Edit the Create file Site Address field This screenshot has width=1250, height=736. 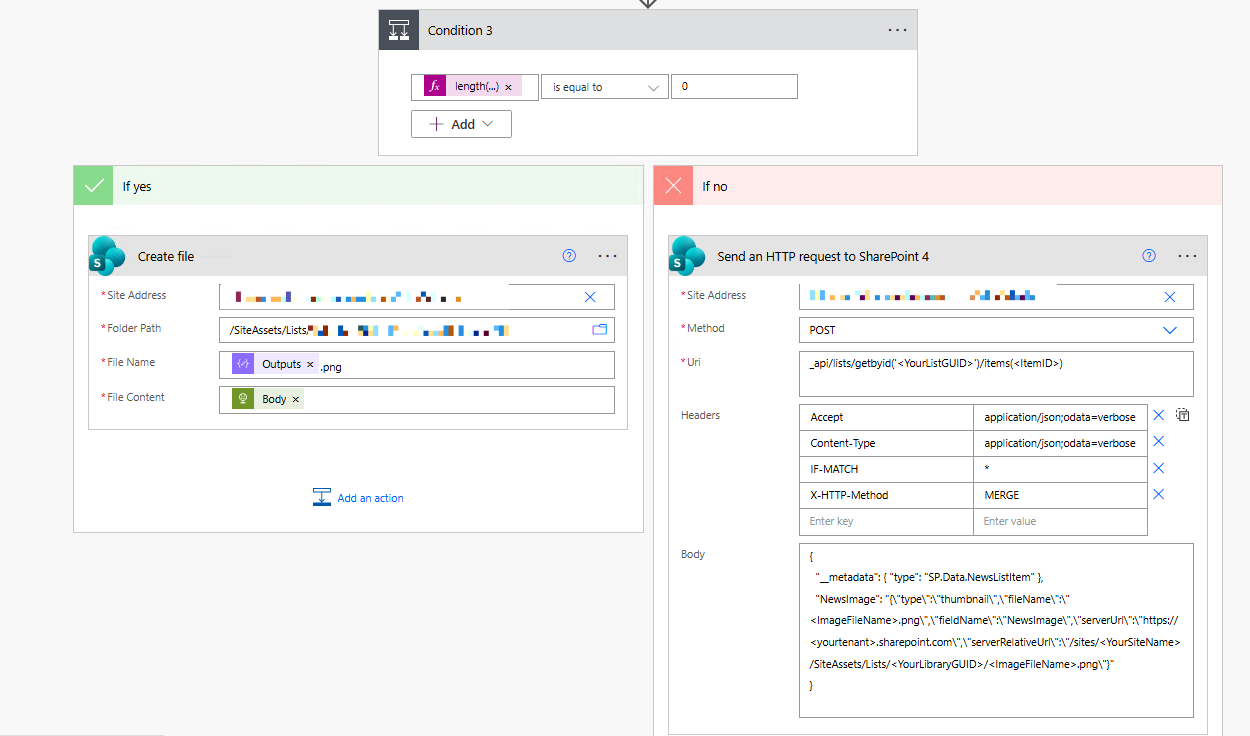click(x=417, y=297)
